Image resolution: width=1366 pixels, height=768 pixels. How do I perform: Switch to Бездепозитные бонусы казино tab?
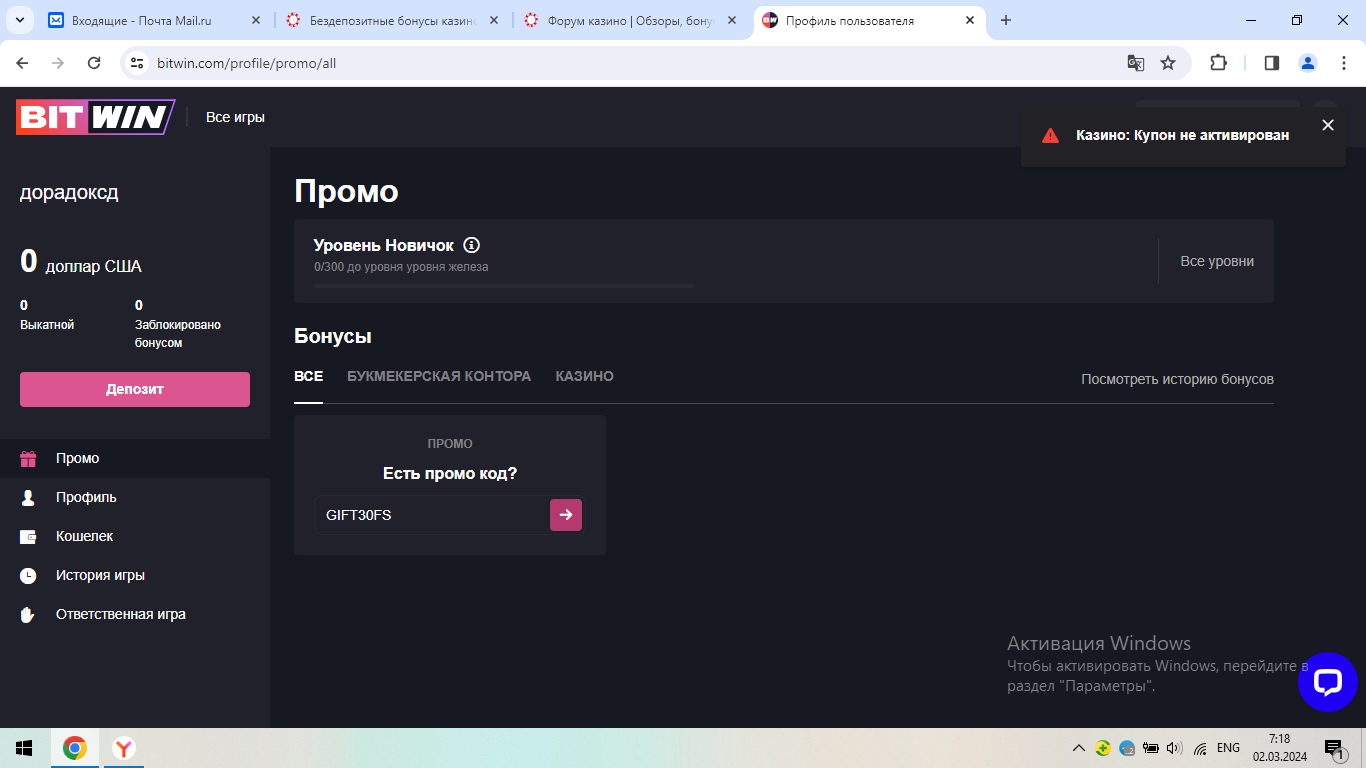tap(392, 20)
